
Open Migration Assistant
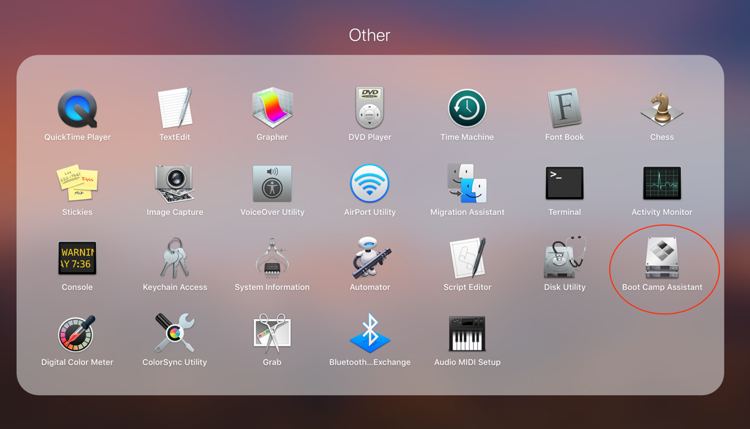(467, 183)
